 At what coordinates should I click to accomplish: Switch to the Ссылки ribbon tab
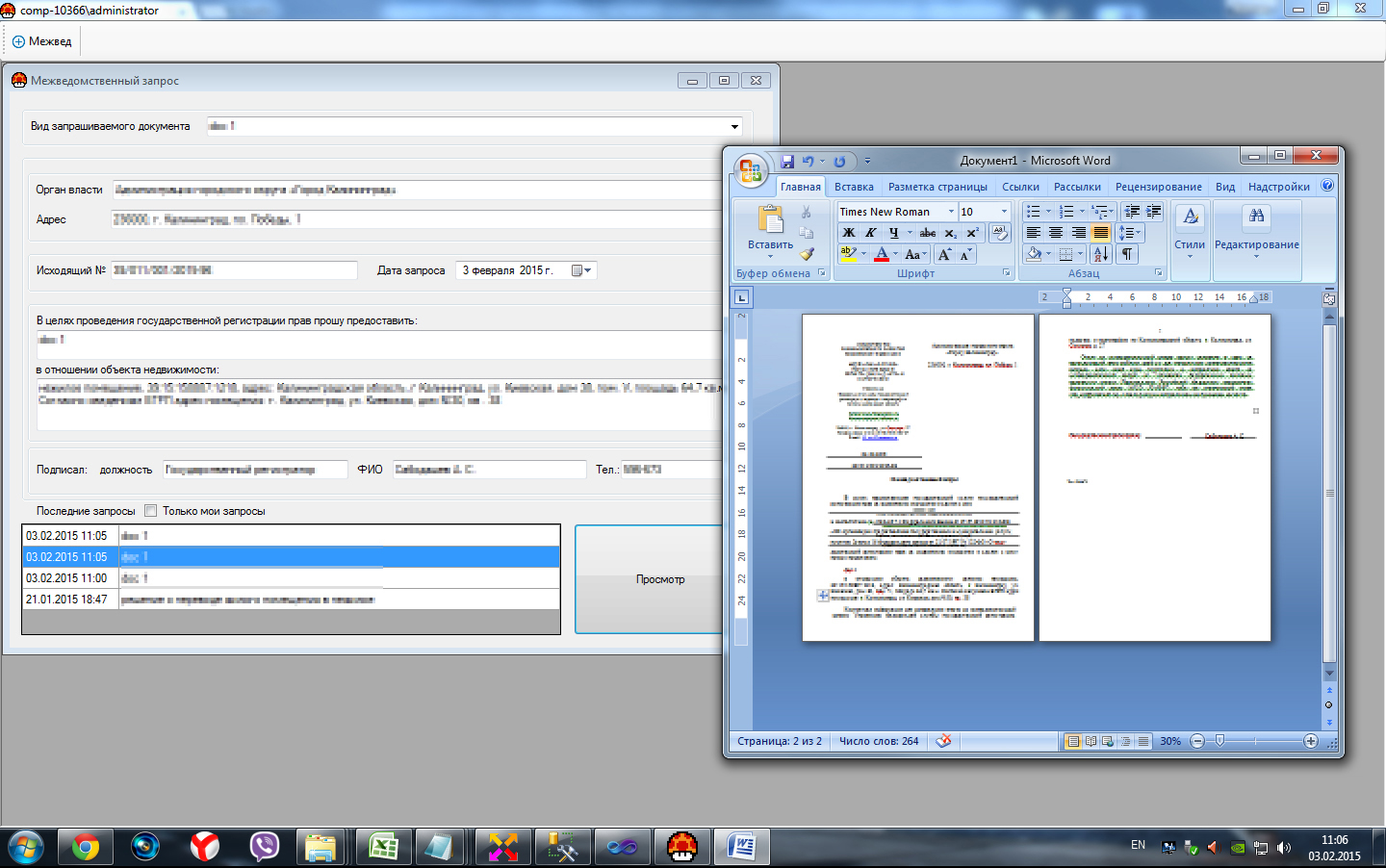click(1020, 187)
